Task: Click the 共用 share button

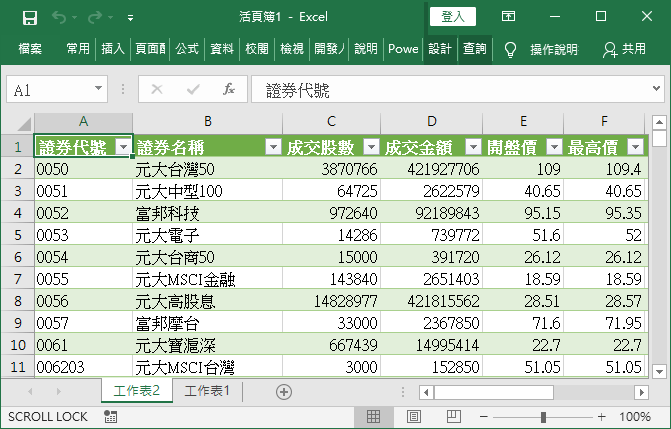Action: pos(624,49)
